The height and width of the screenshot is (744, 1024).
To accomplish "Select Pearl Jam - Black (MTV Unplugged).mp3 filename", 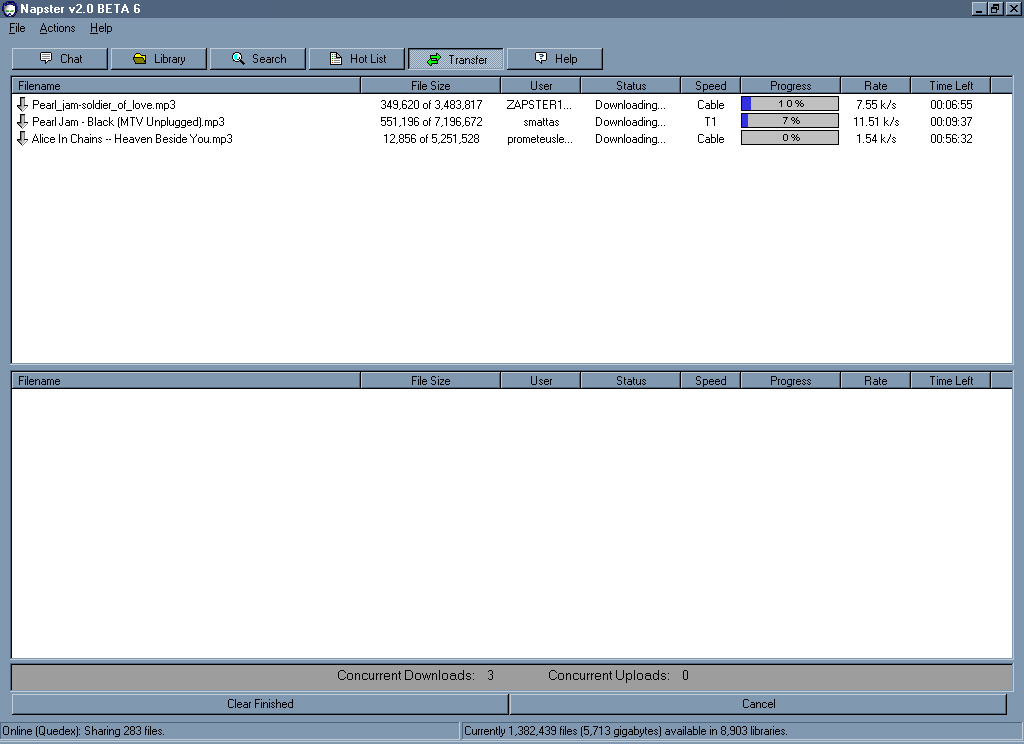I will (x=128, y=121).
